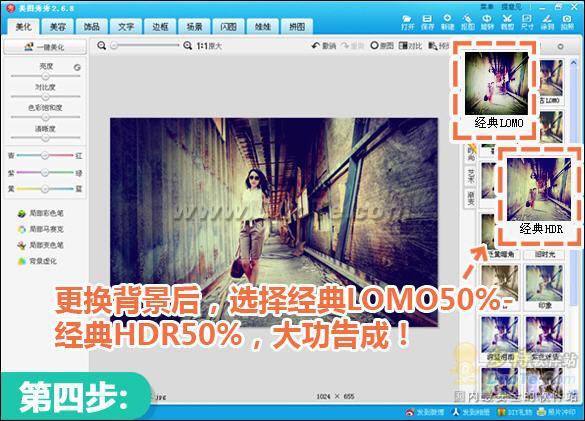Open the 拼图 collage tab
585x421 pixels.
(297, 26)
